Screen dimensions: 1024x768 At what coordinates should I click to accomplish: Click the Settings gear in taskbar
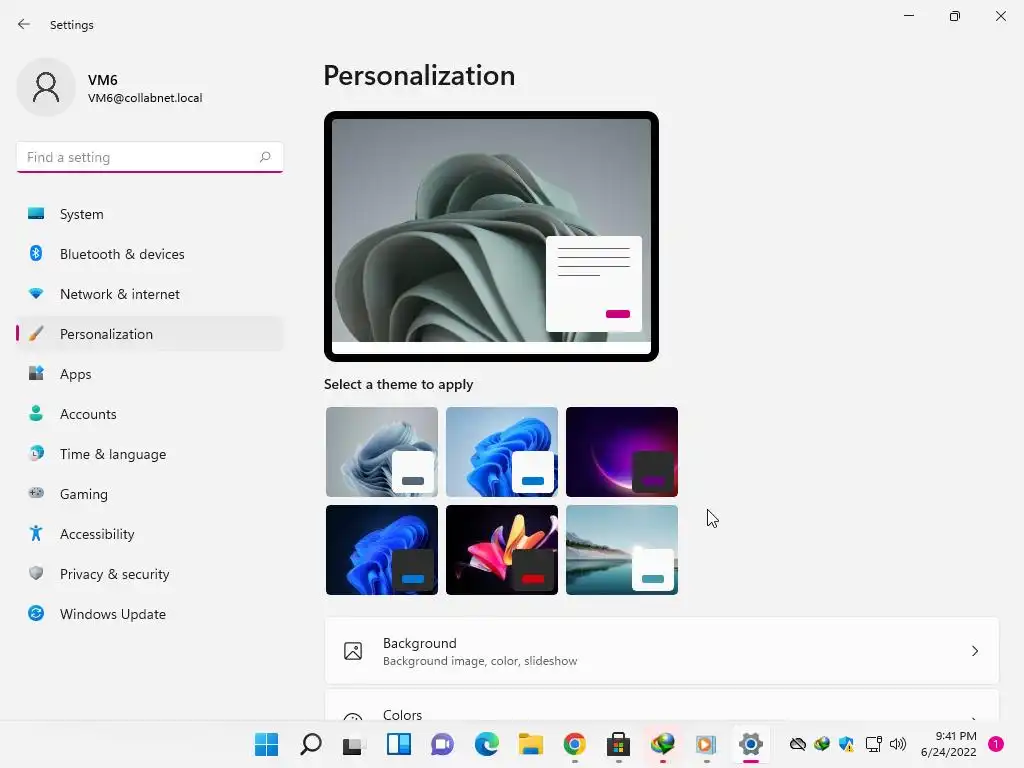click(x=750, y=744)
